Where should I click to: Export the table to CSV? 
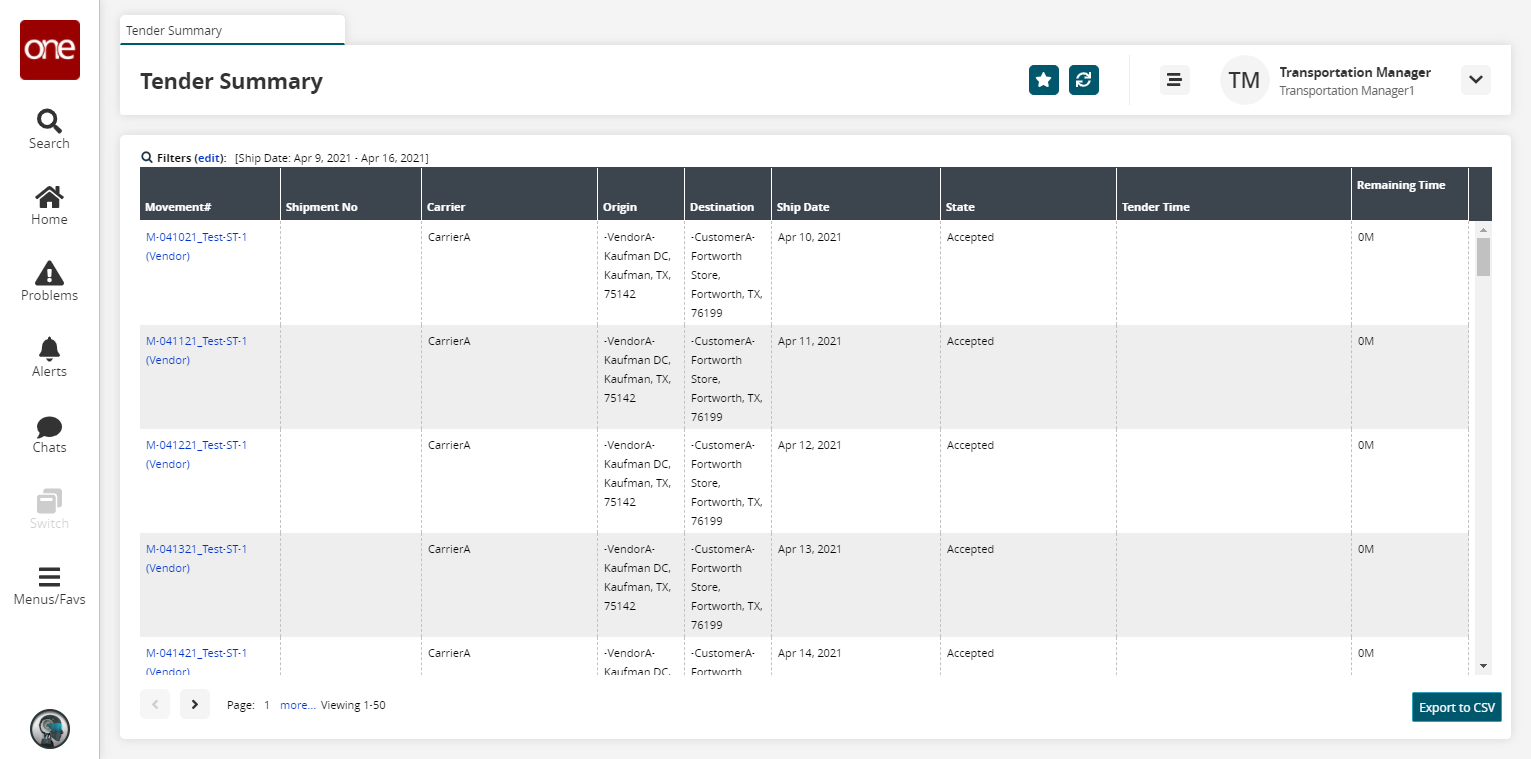pos(1456,707)
